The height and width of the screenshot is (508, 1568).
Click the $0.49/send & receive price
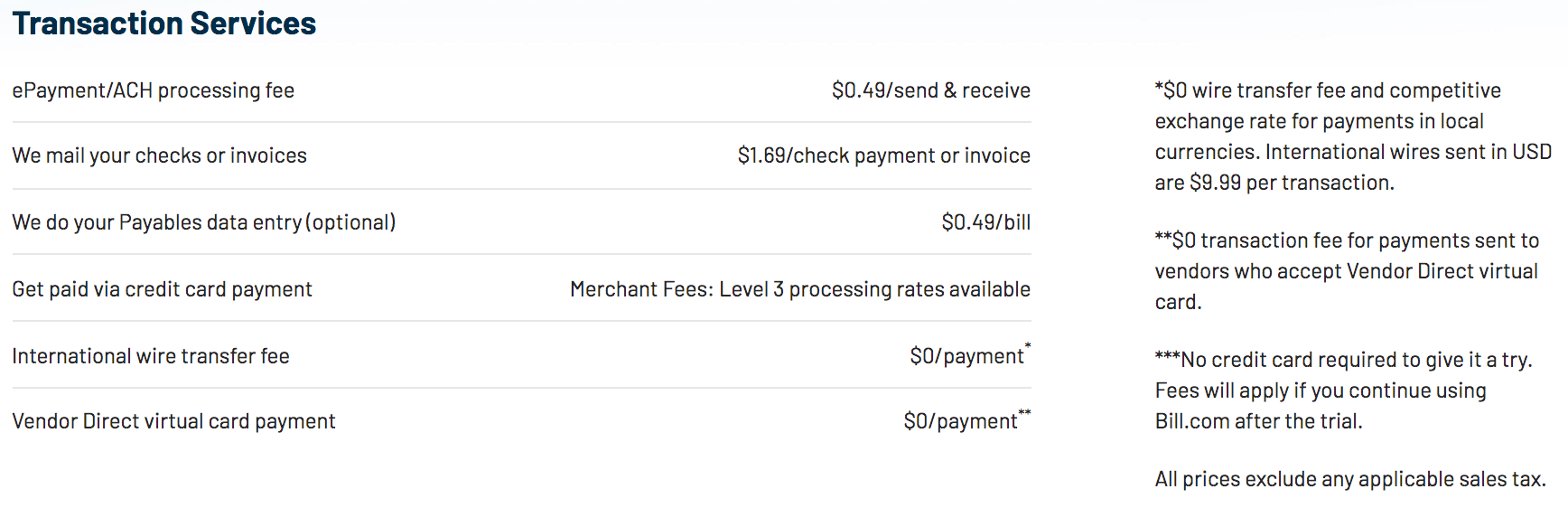coord(930,90)
